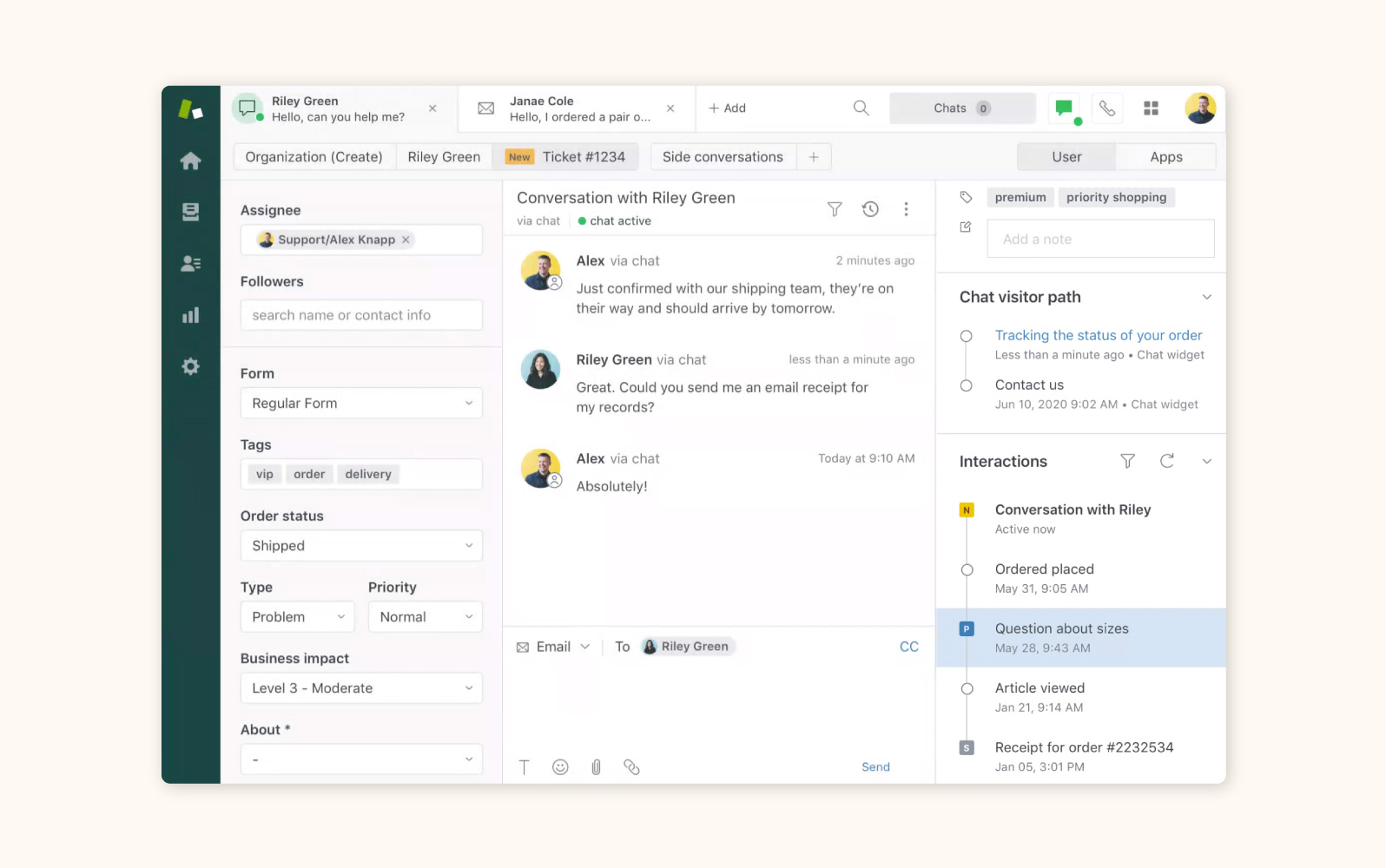Open the Business impact dropdown
Screen dimensions: 1386x868
point(361,687)
